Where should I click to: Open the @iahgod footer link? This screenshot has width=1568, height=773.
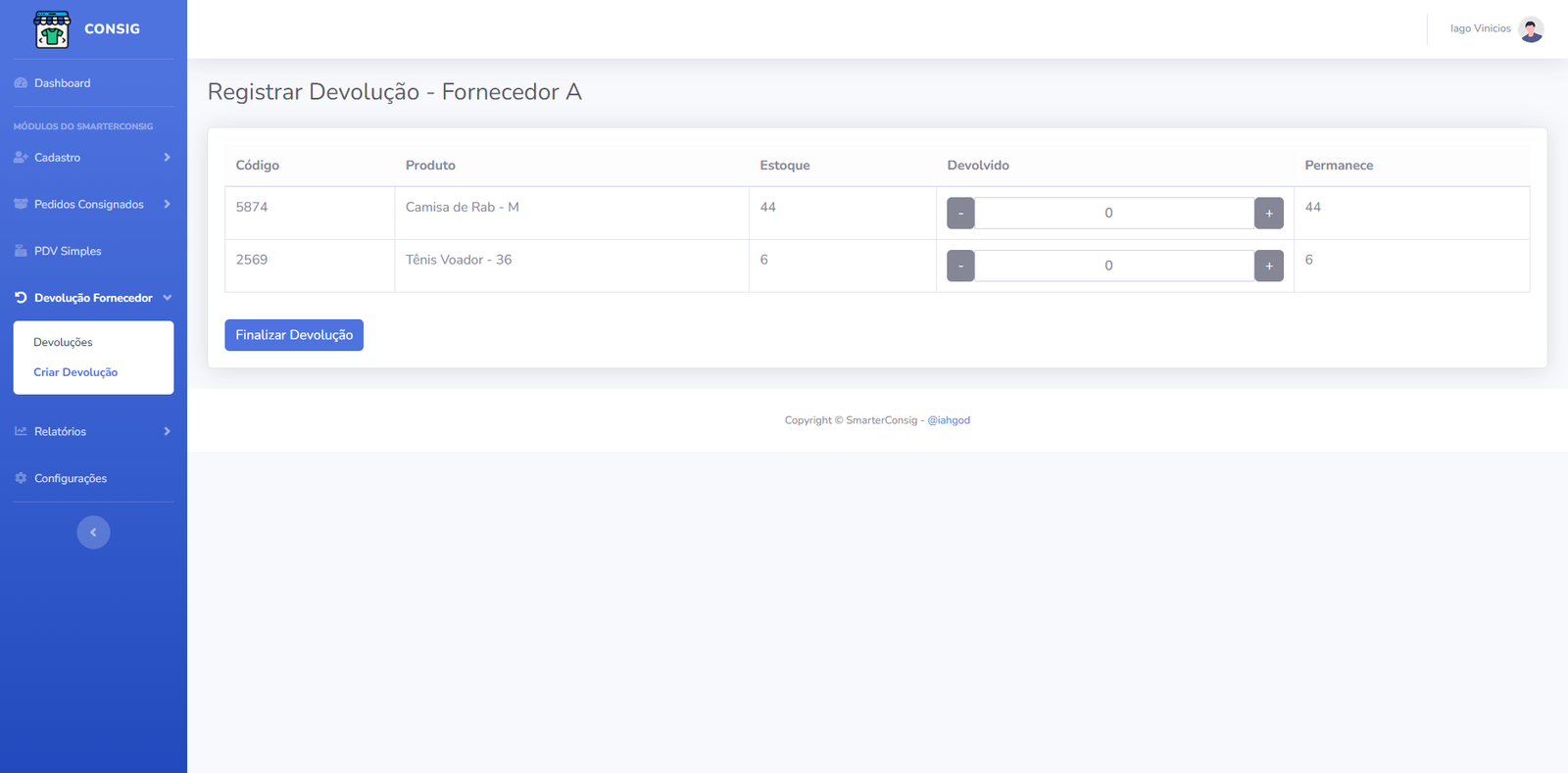[949, 420]
